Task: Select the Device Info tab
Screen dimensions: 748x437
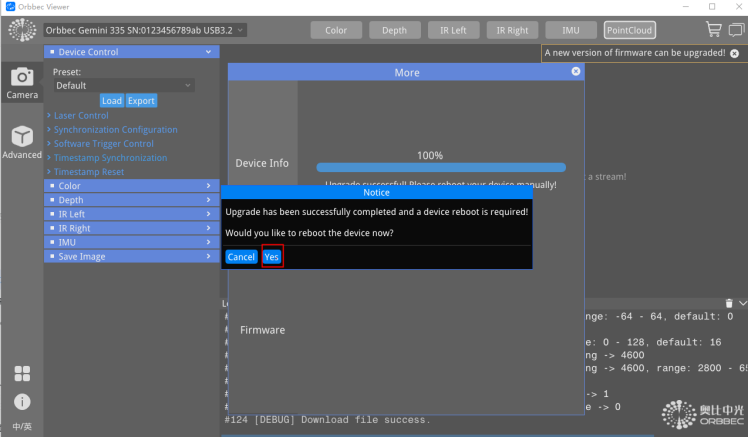Action: [x=262, y=163]
